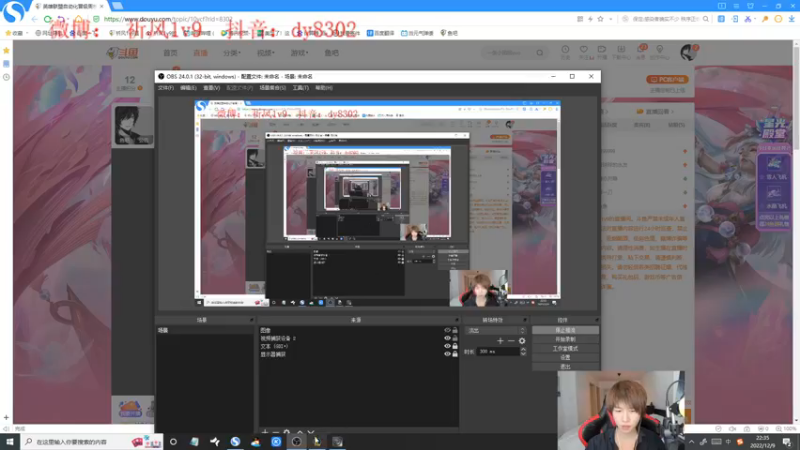Expand Douyu 游戏 navigation dropdown

299,53
